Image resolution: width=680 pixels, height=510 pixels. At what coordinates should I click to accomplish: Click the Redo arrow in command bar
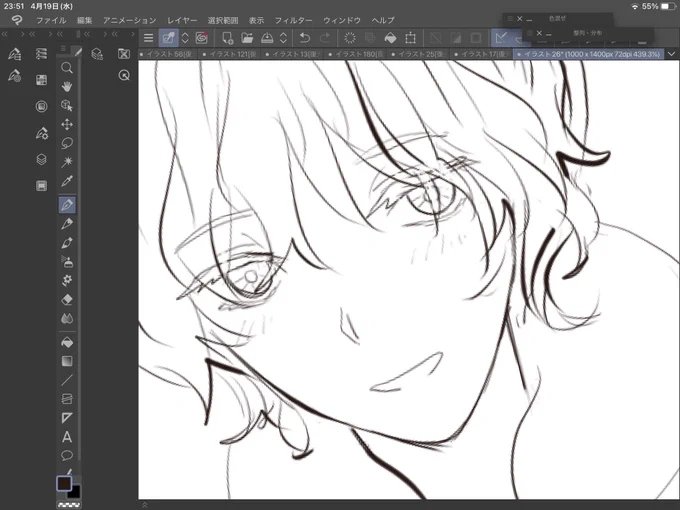[325, 38]
